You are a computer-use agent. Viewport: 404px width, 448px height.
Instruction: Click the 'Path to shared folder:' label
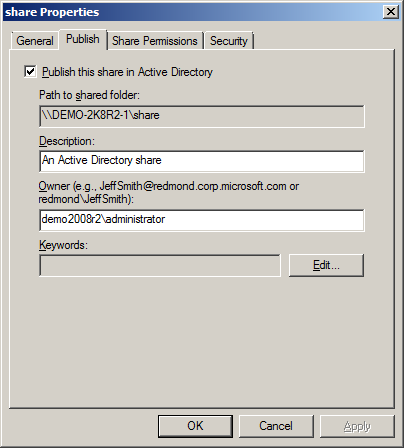[x=89, y=95]
